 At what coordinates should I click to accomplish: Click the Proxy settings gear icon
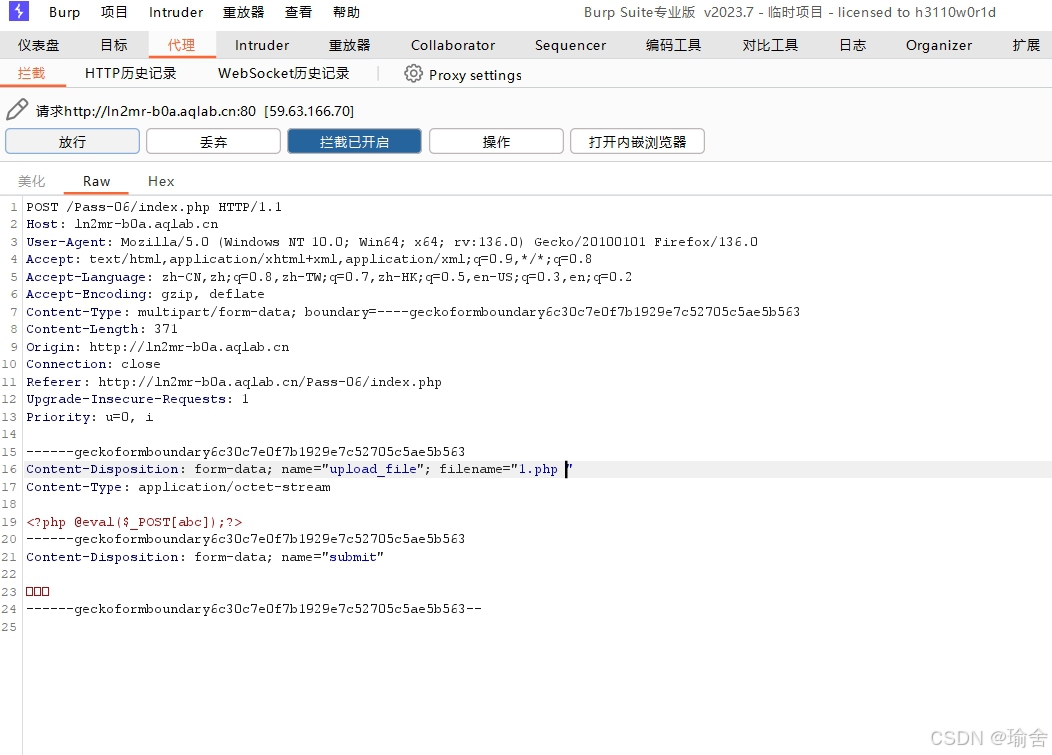(413, 74)
